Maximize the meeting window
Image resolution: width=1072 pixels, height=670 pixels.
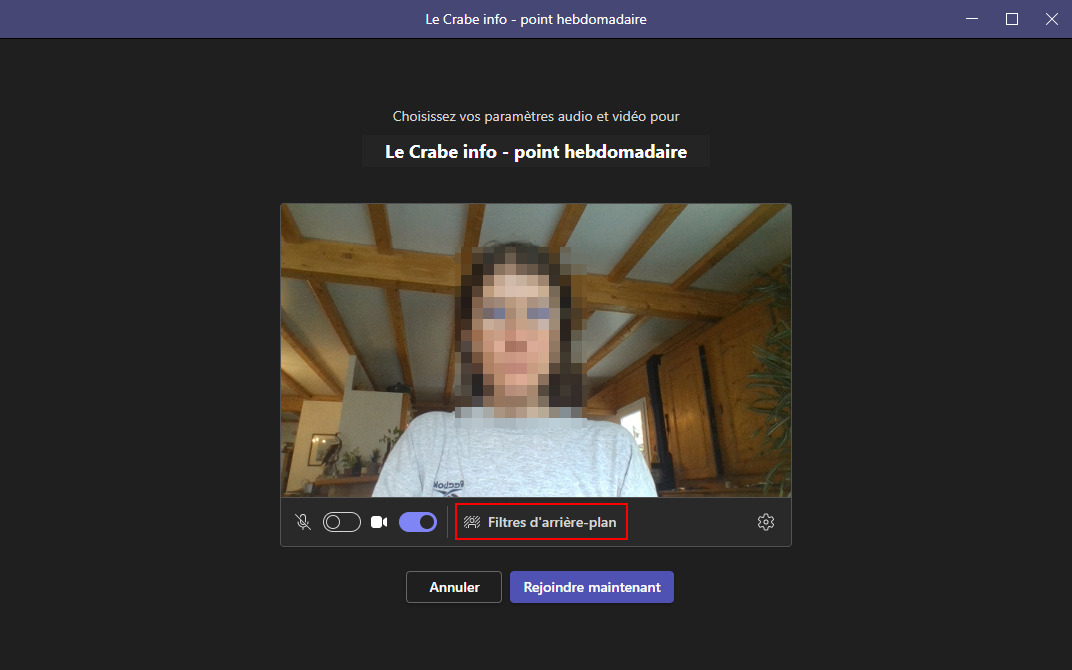1012,19
